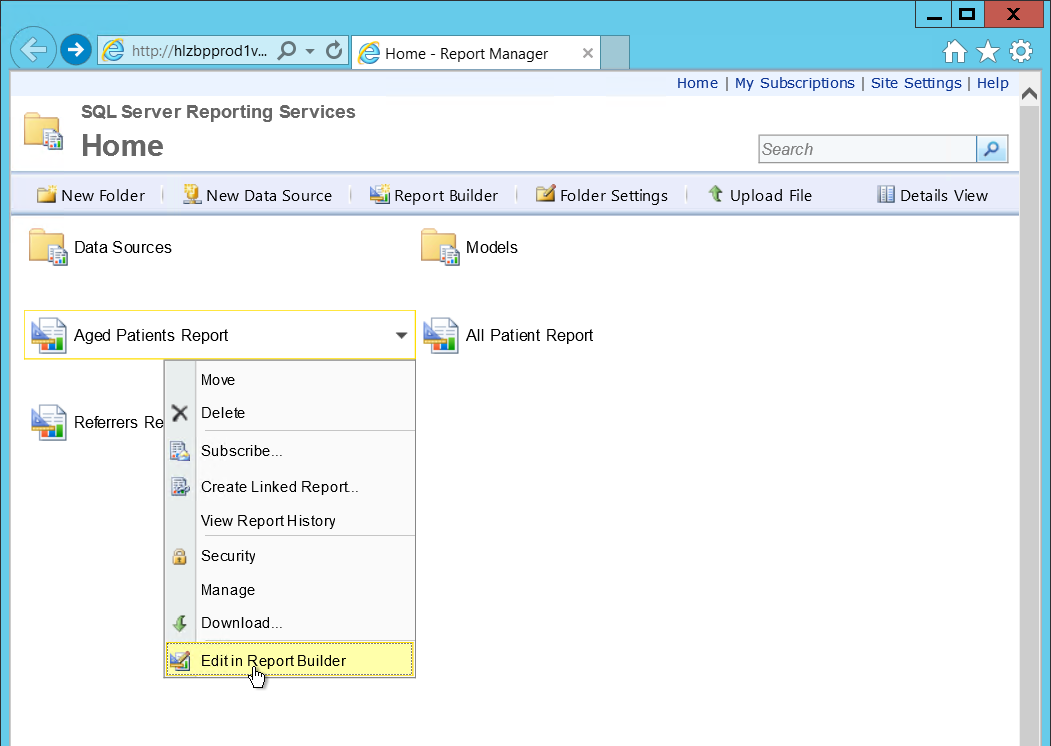Go forward with the blue forward arrow
Viewport: 1051px width, 746px height.
pyautogui.click(x=76, y=50)
